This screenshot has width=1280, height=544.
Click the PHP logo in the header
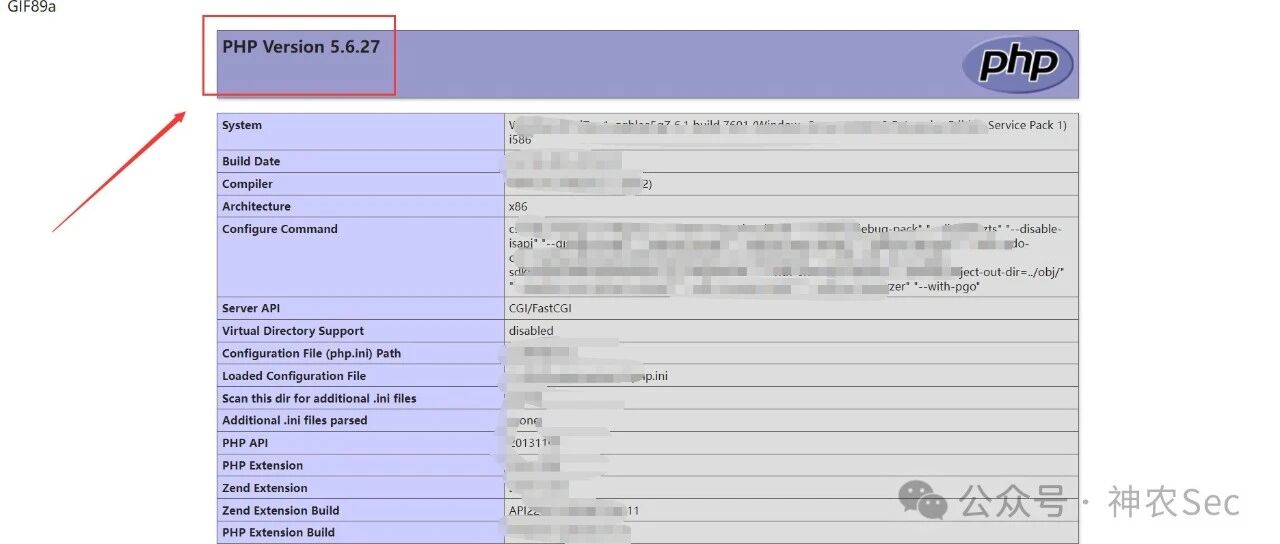coord(1017,64)
